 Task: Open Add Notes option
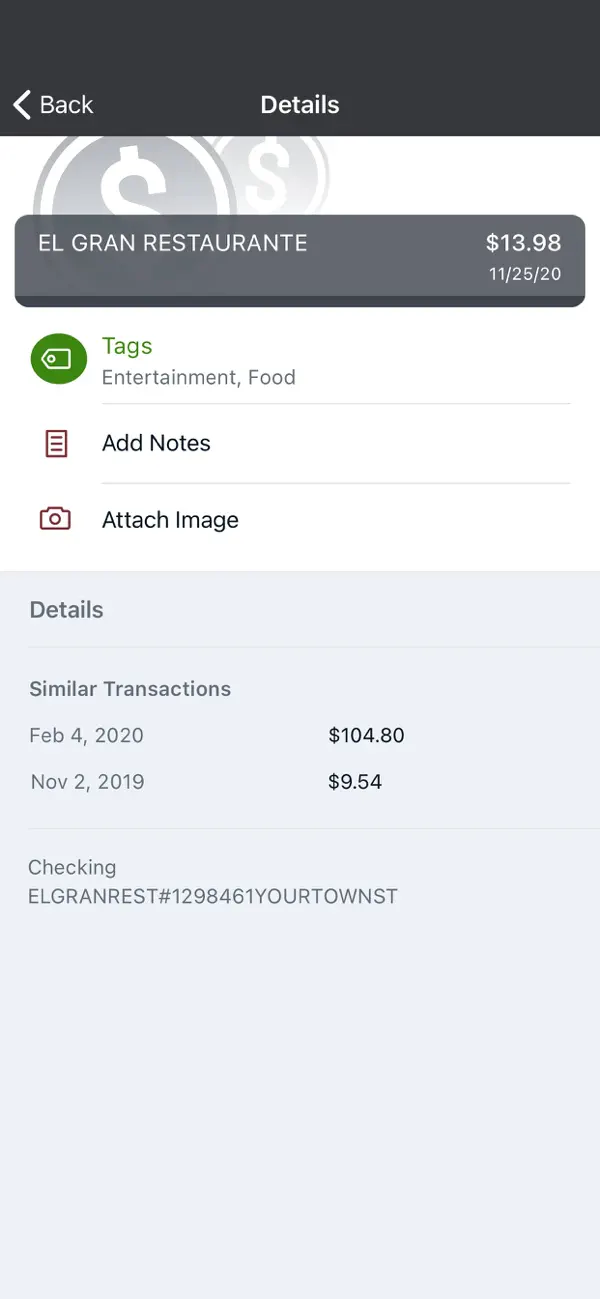(x=156, y=443)
